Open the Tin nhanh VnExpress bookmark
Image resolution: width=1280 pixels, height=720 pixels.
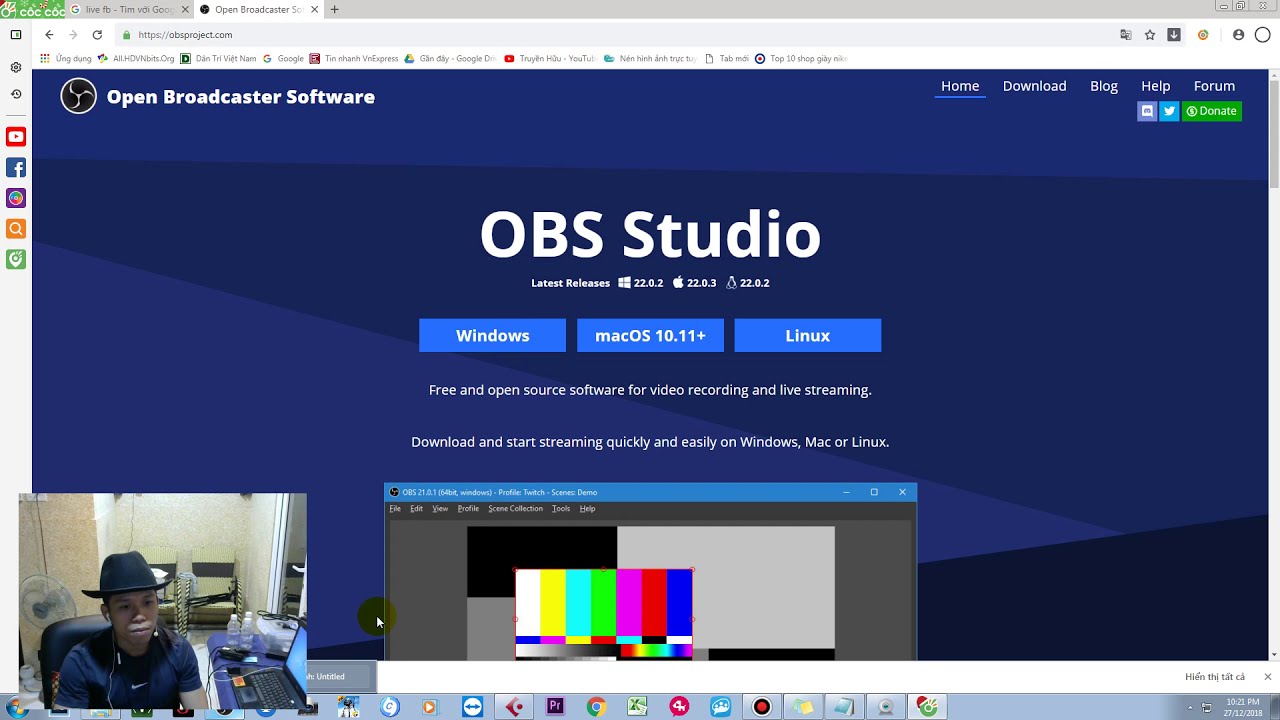354,59
